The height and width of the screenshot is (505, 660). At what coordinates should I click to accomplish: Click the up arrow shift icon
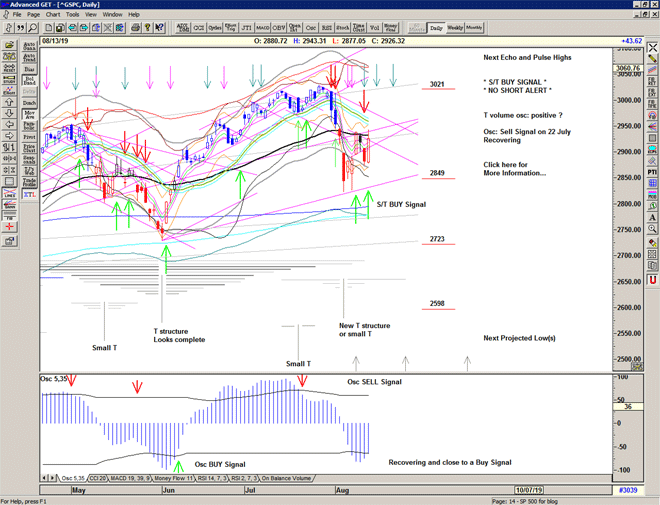click(x=9, y=102)
